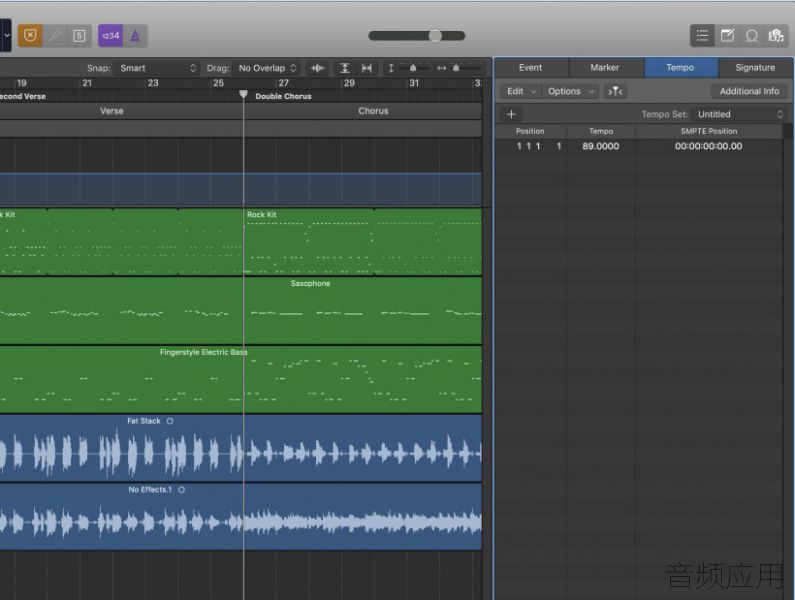Select the Double Chorus marker

[x=283, y=96]
